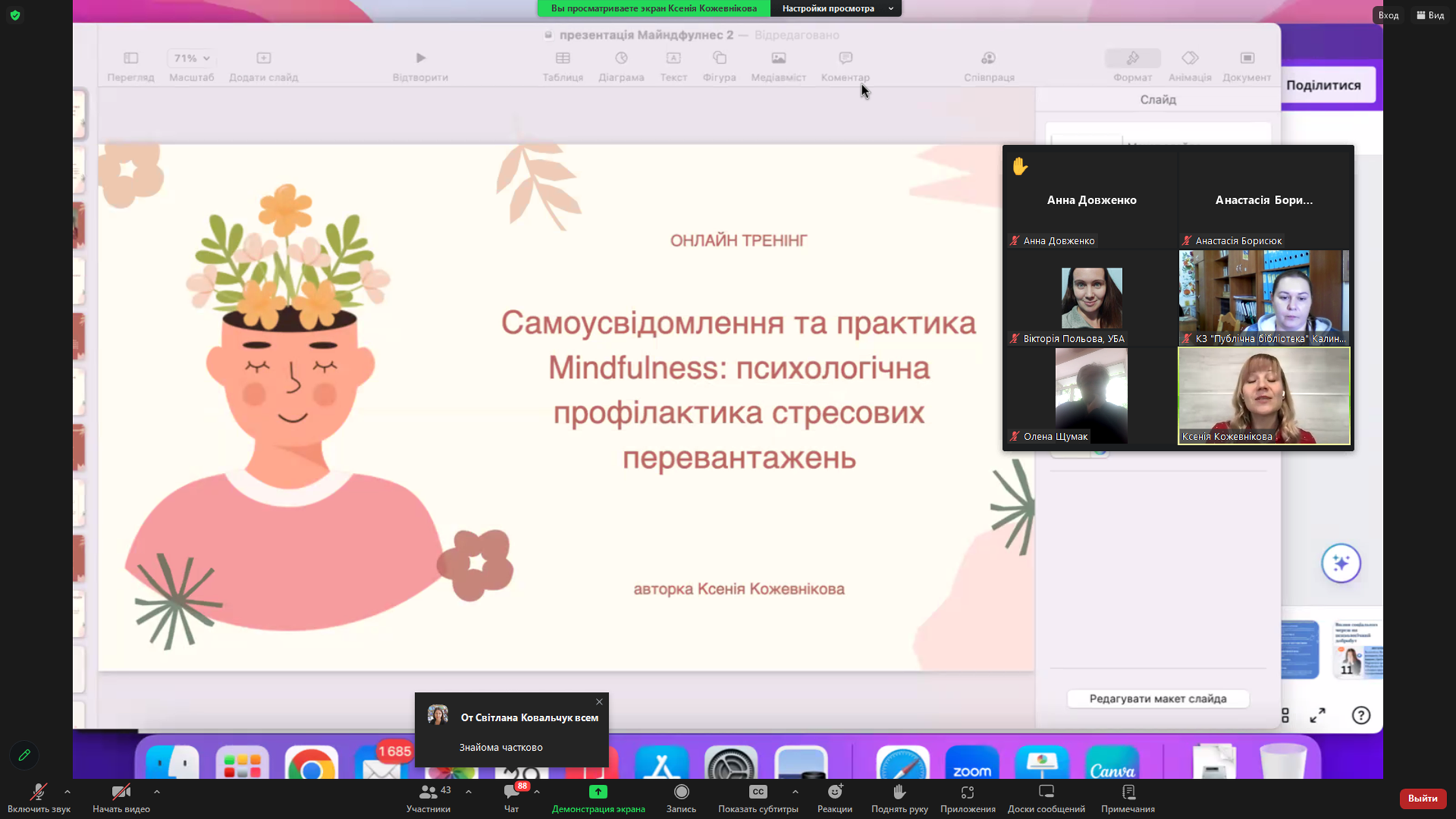This screenshot has width=1456, height=819.
Task: Open Приложения apps panel
Action: (967, 798)
